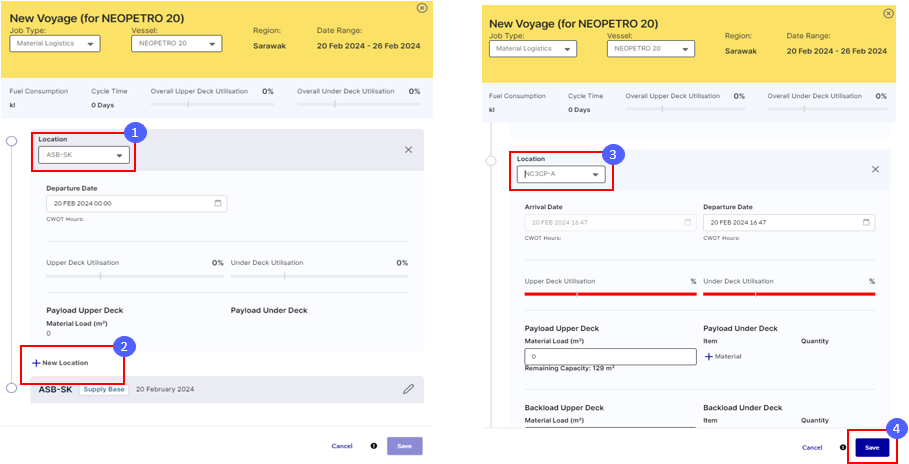Click right panel '20 Feb 2024 - 26 Feb 2024'
The height and width of the screenshot is (464, 909).
pos(837,51)
